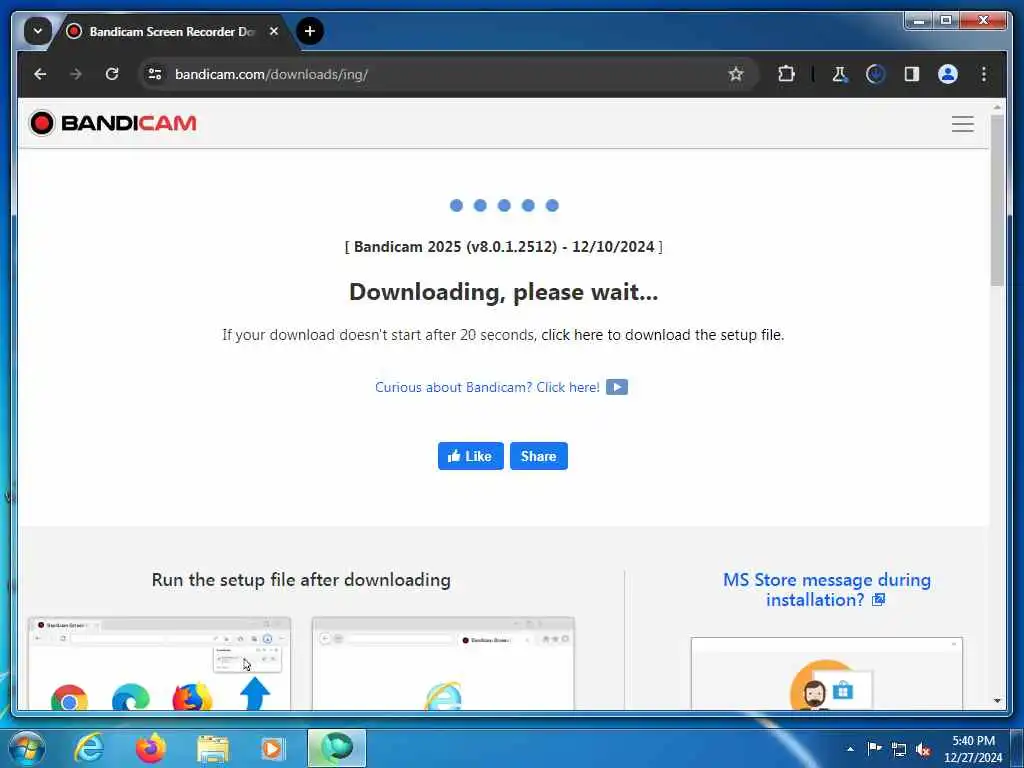Show downloads in Chrome toolbar
Image resolution: width=1024 pixels, height=768 pixels.
[x=875, y=74]
